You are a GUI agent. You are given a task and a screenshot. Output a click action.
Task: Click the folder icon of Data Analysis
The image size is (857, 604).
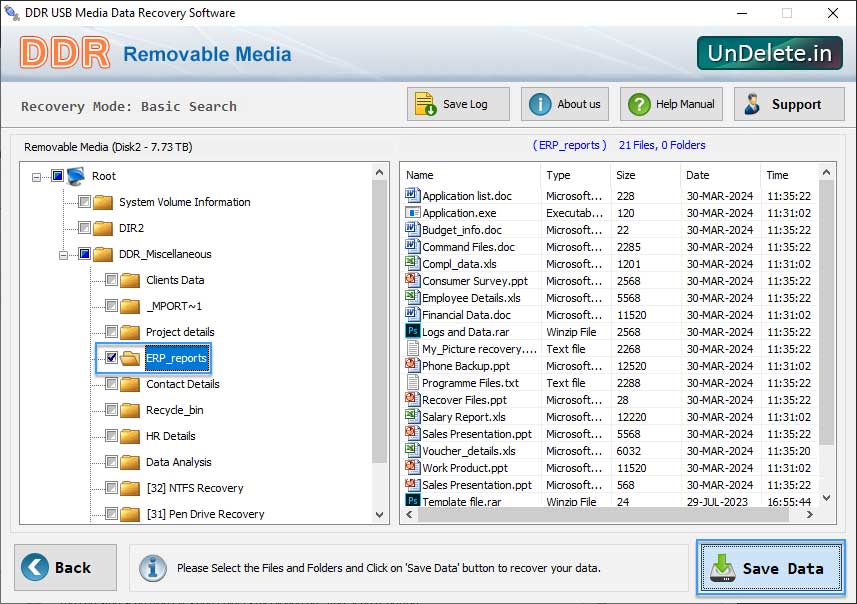pyautogui.click(x=130, y=462)
